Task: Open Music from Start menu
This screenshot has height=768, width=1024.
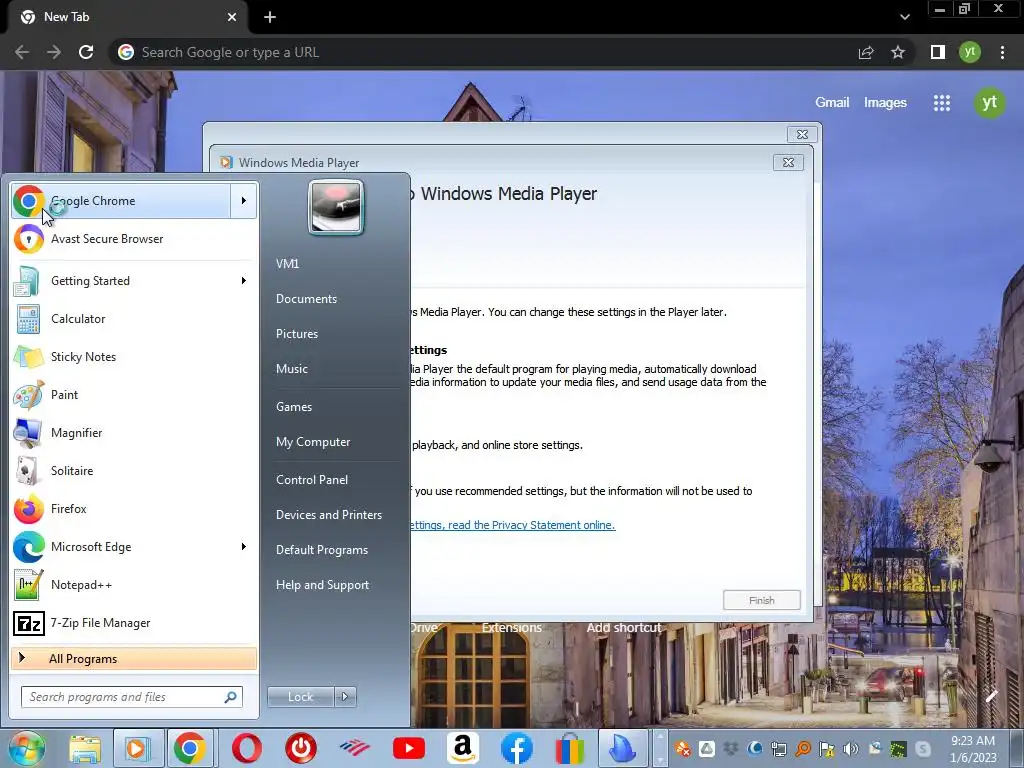Action: (292, 369)
